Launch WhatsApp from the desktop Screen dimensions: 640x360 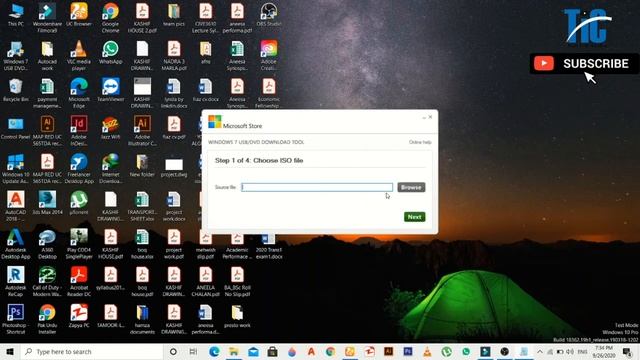pos(111,53)
